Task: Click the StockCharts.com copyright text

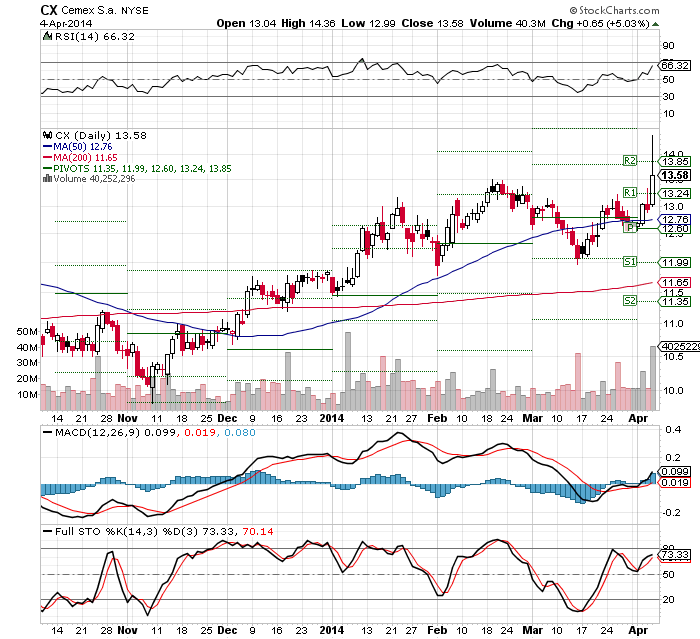Action: (x=614, y=10)
